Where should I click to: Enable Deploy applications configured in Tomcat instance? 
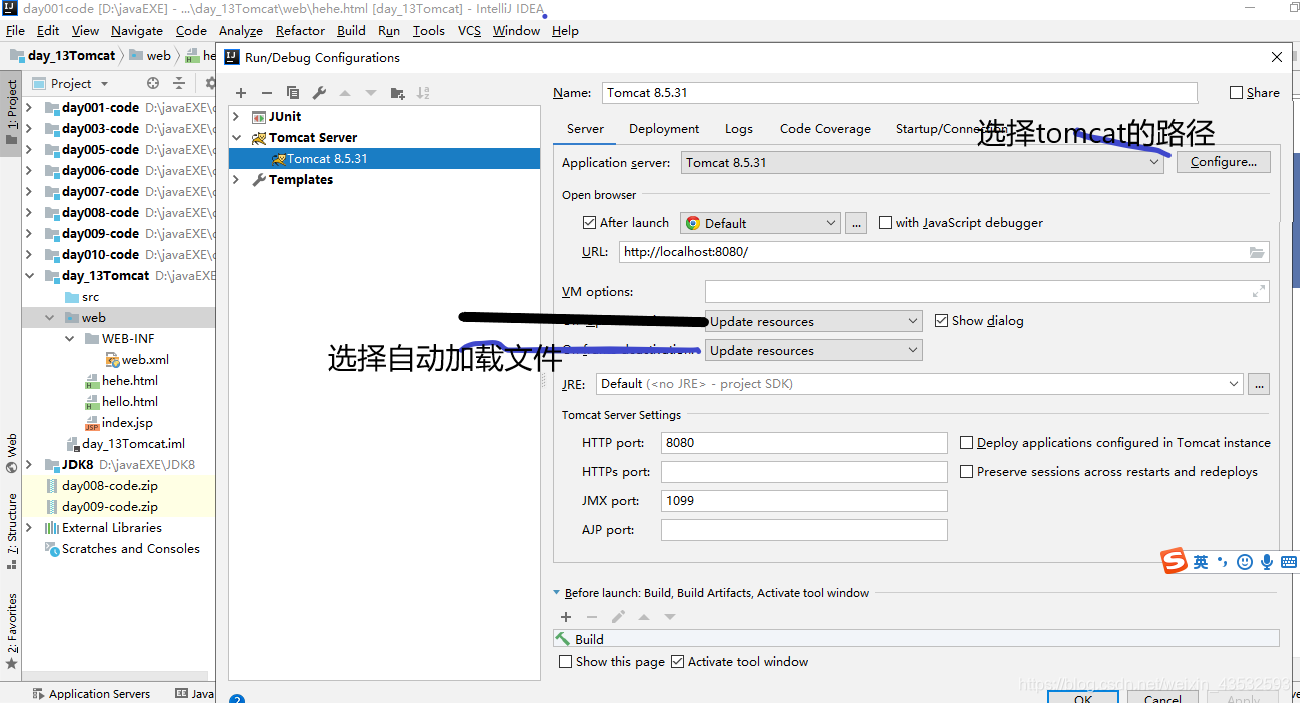pyautogui.click(x=967, y=443)
